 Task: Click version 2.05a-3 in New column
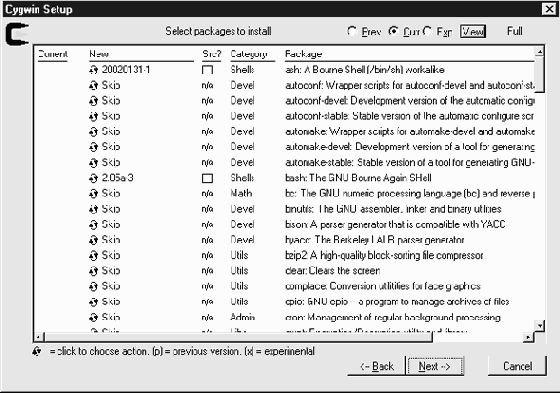point(118,178)
